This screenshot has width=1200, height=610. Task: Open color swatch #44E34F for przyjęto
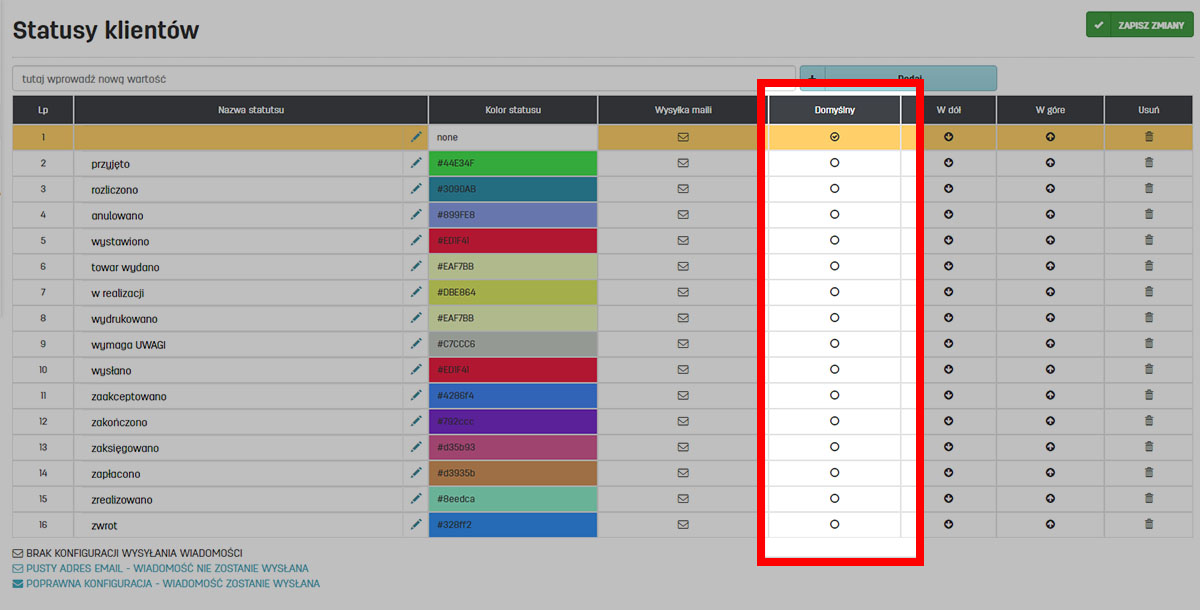tap(512, 163)
